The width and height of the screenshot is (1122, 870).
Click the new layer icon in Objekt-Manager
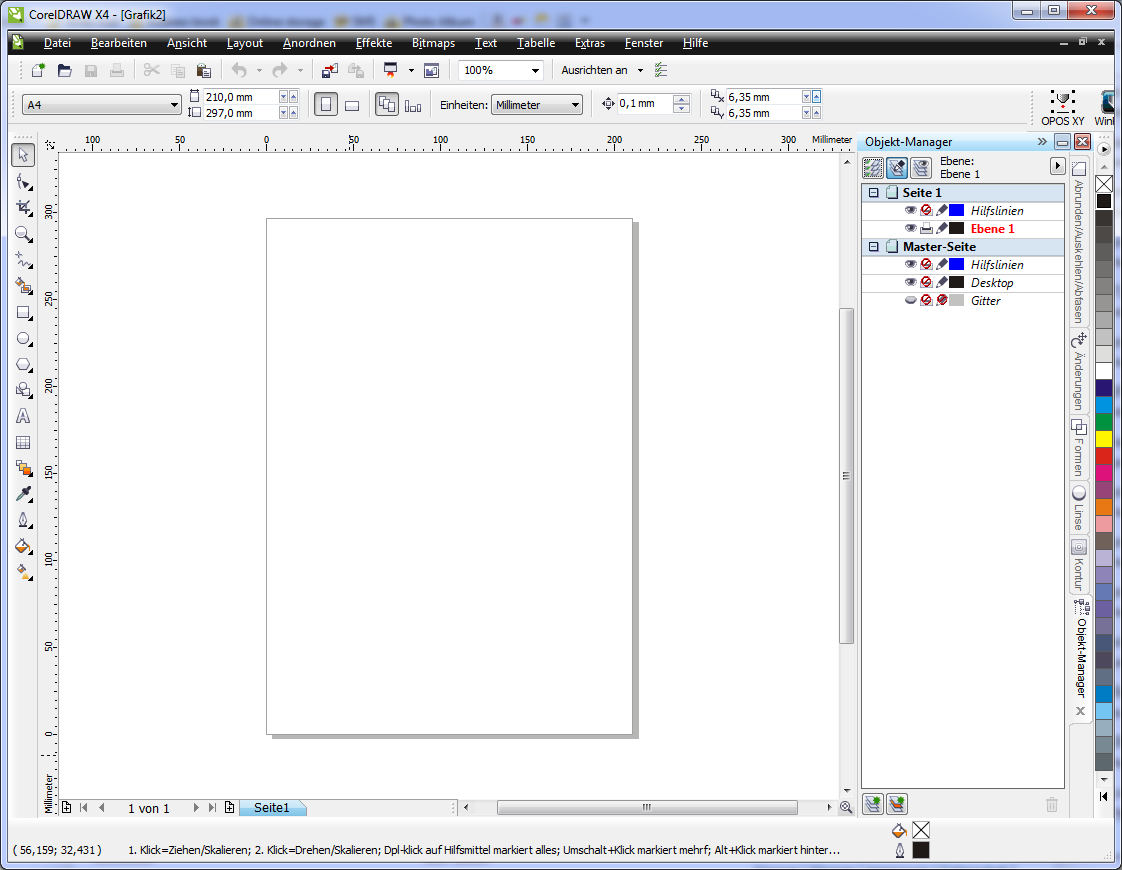coord(873,803)
